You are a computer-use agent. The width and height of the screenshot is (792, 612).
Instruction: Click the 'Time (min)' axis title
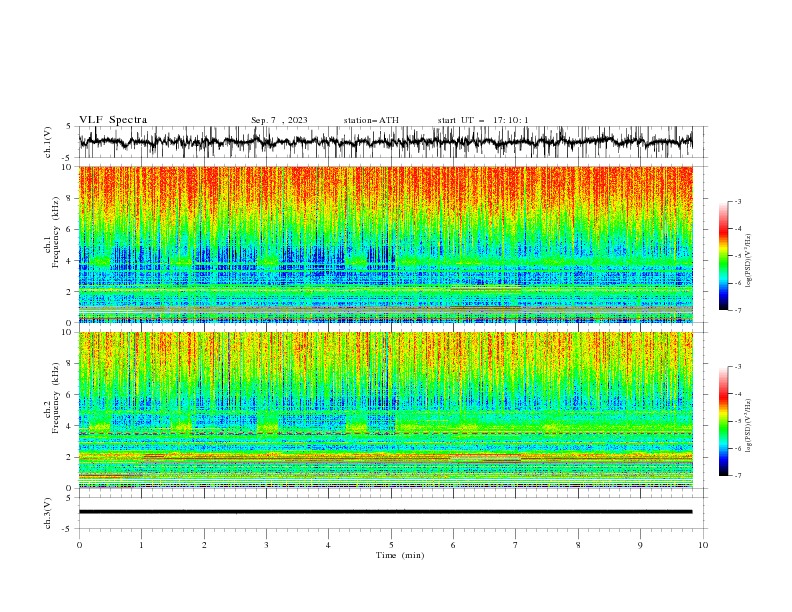coord(400,555)
